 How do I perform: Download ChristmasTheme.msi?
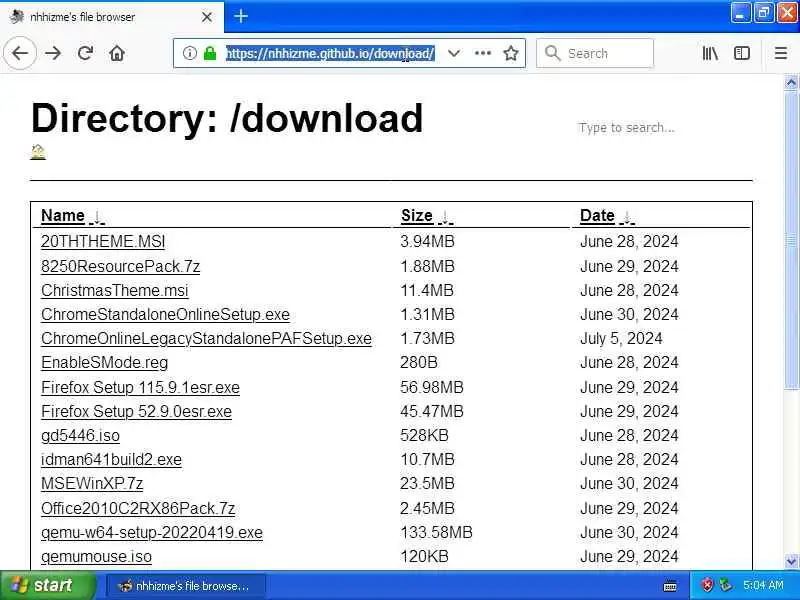[115, 290]
